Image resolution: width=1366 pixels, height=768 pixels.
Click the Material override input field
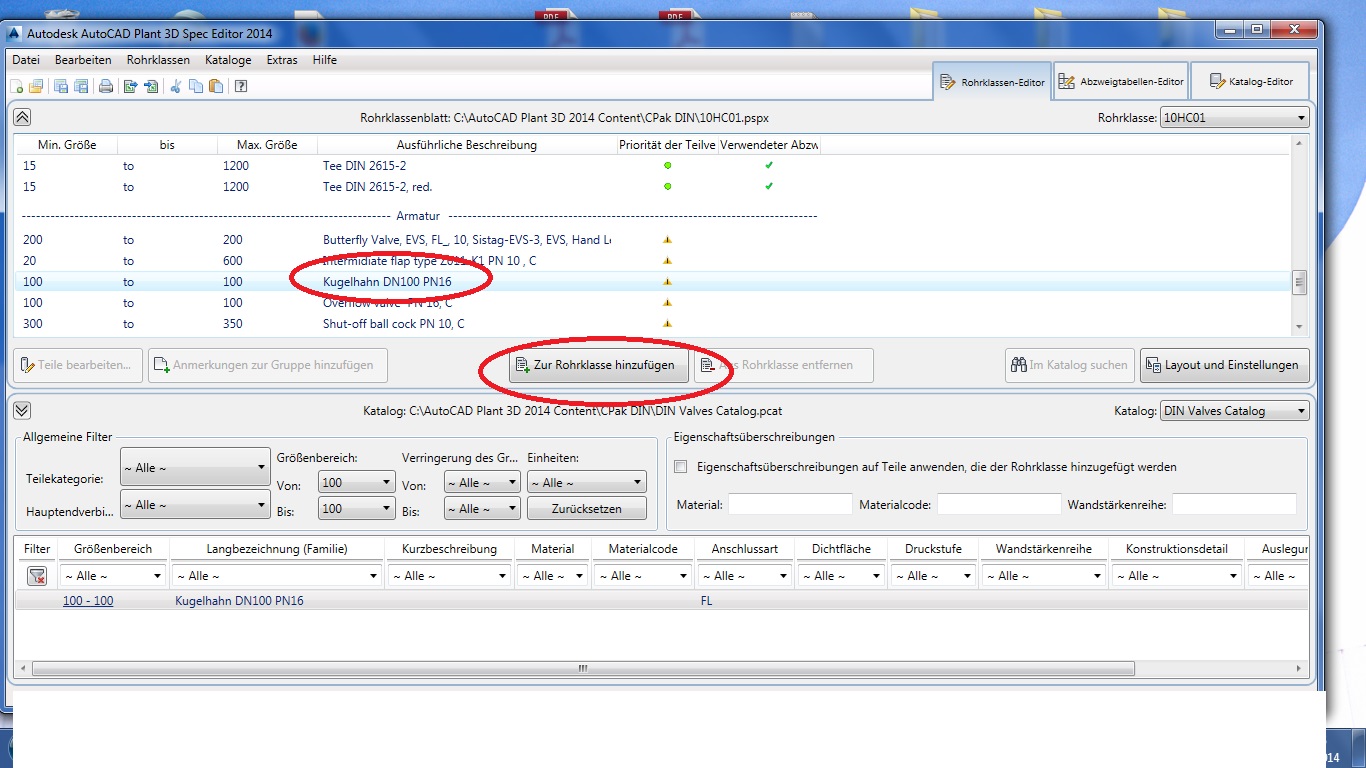790,505
